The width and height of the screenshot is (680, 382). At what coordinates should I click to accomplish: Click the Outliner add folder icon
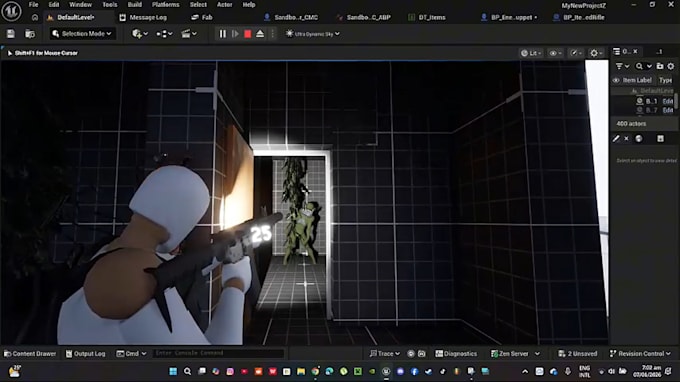[x=660, y=66]
